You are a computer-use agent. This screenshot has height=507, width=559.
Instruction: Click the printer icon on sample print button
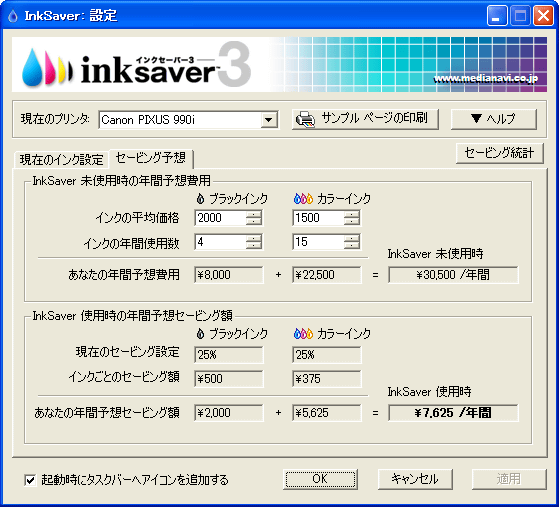tap(306, 120)
